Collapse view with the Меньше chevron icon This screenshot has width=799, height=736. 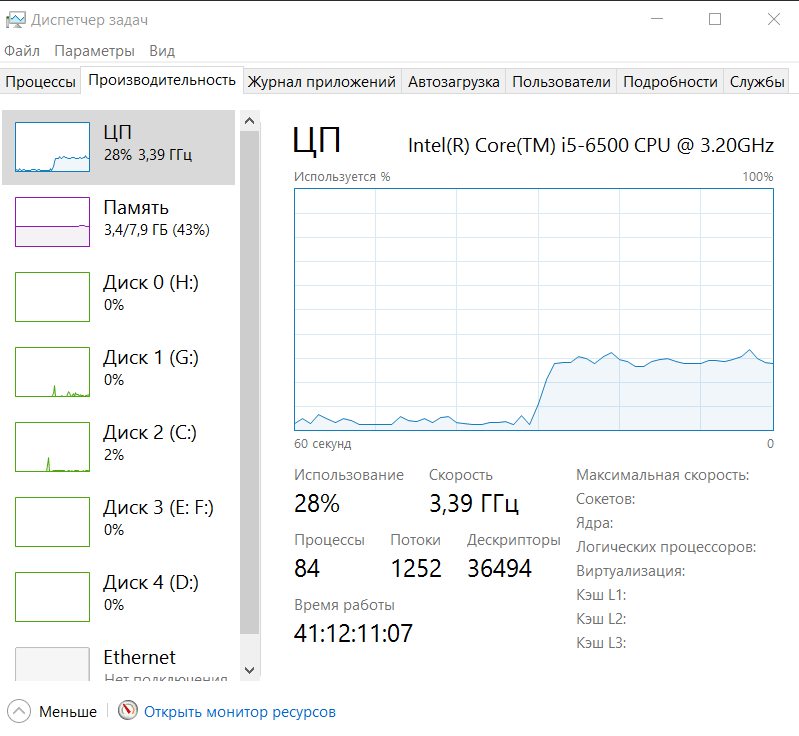(x=19, y=712)
